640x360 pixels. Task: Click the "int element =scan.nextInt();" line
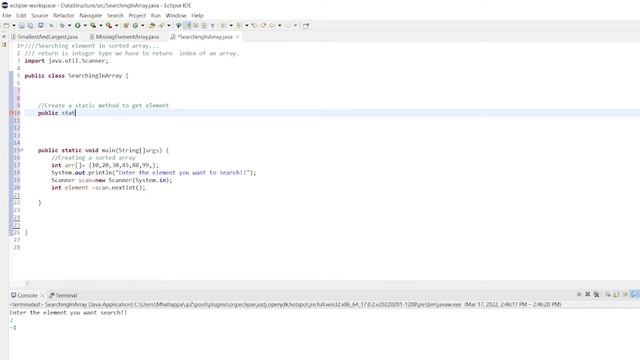(x=98, y=188)
